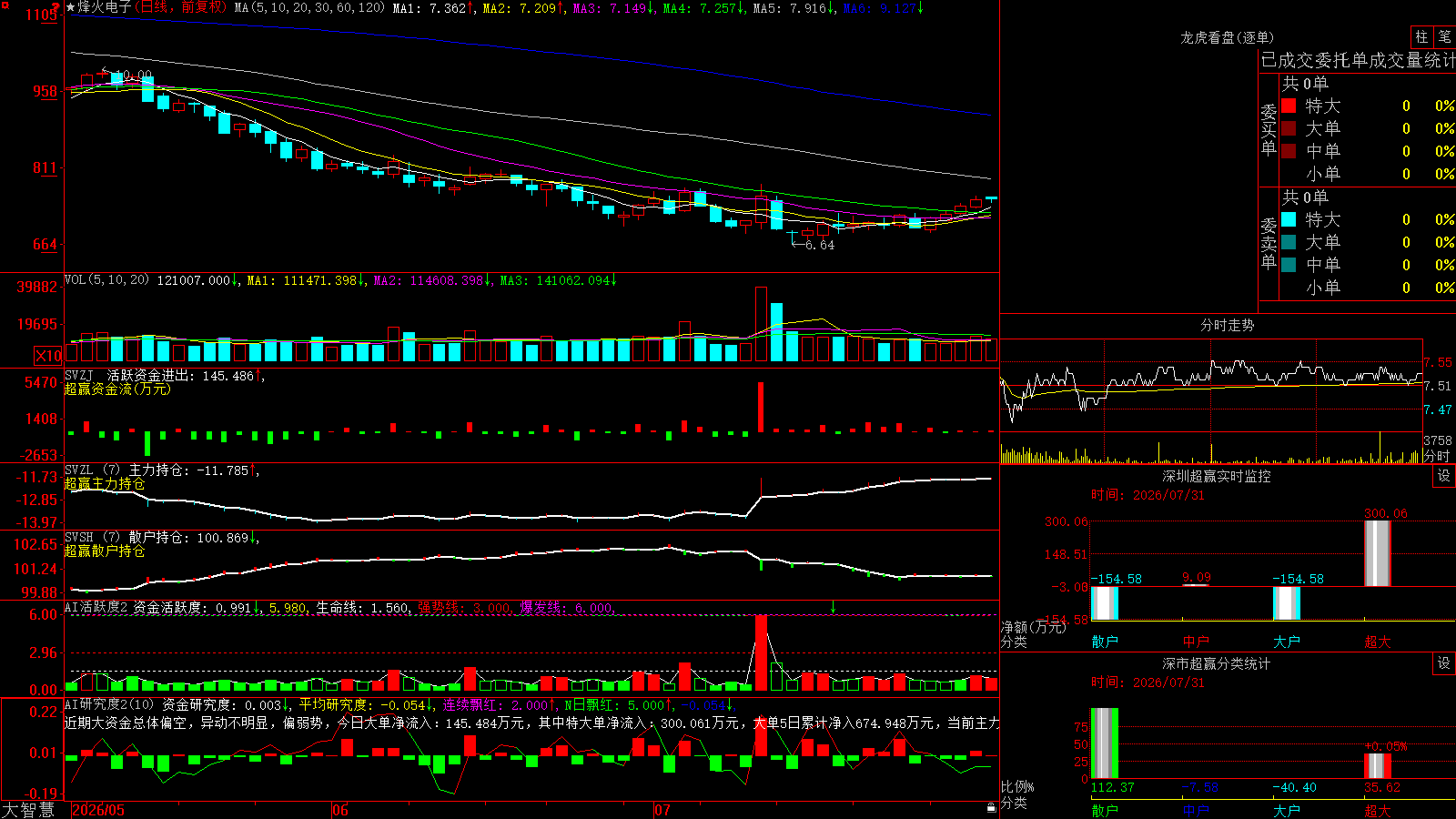Click the 烽火电子 stock name
This screenshot has width=1456, height=819.
click(105, 7)
